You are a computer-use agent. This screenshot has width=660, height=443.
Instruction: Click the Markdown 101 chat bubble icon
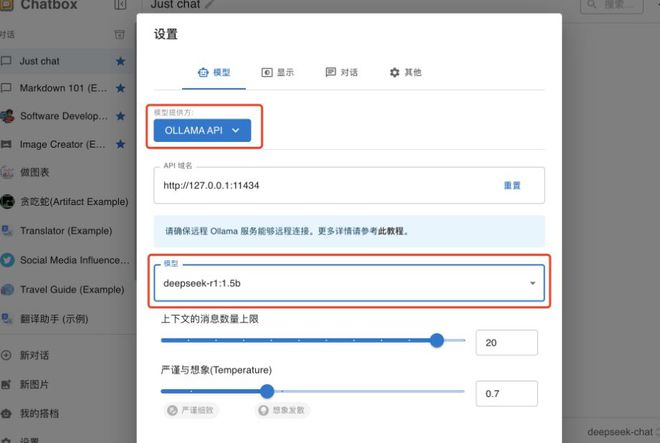pos(6,88)
